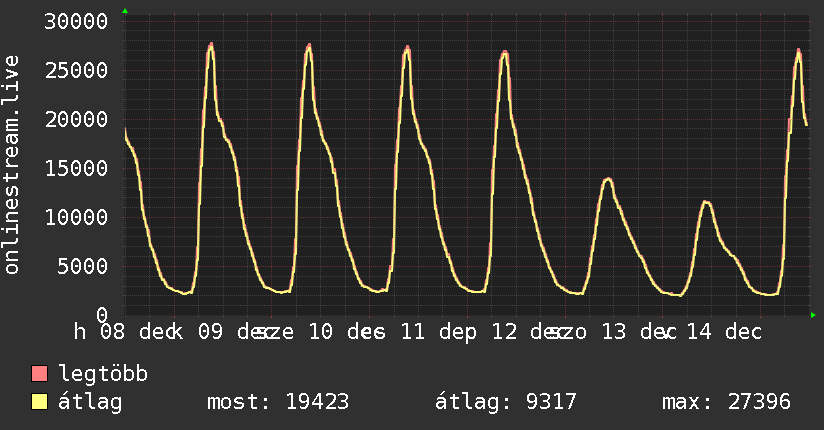Click the 30000 y-axis label

pos(76,22)
